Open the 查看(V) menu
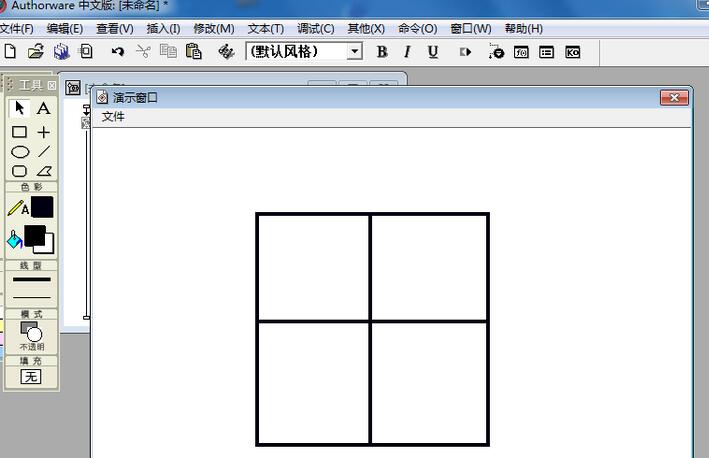 click(x=114, y=28)
